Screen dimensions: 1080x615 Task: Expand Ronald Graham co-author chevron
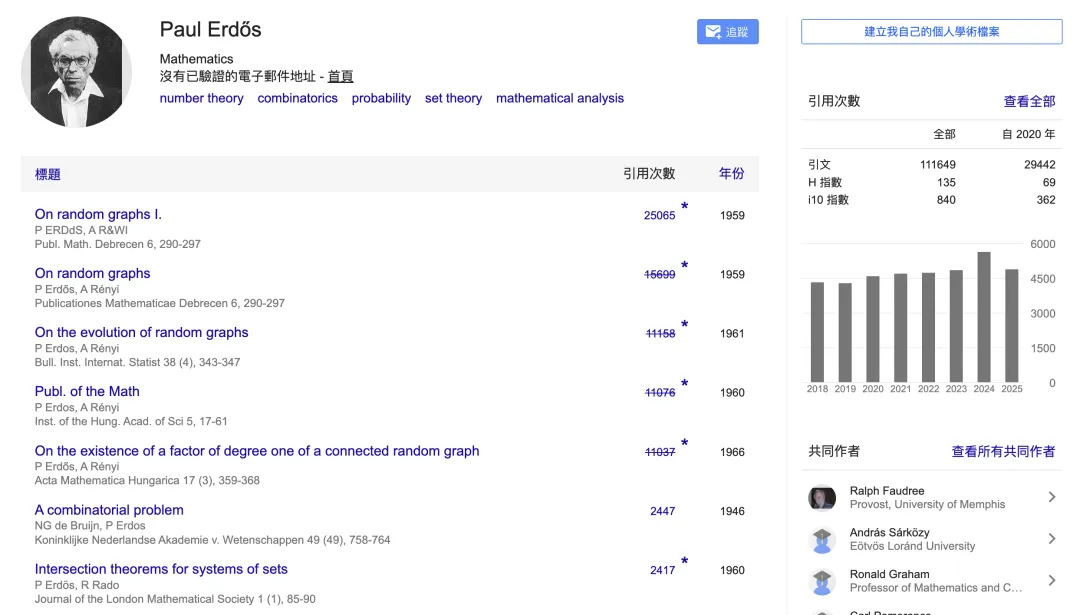click(1051, 581)
